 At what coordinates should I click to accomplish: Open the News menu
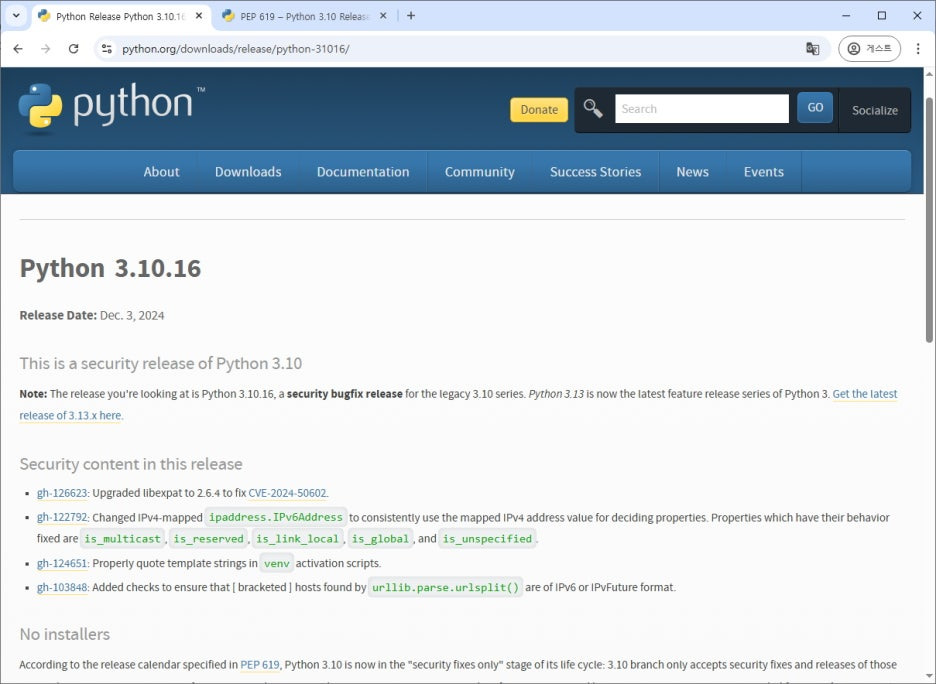coord(692,172)
